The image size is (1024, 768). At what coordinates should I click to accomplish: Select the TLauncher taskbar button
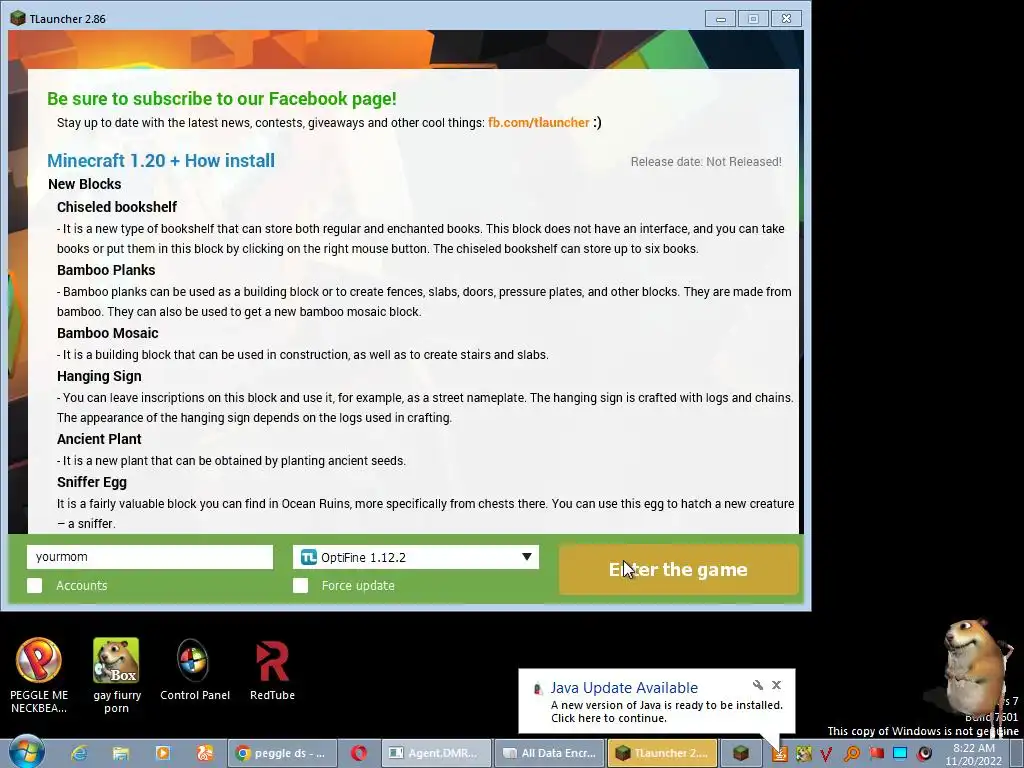(663, 753)
